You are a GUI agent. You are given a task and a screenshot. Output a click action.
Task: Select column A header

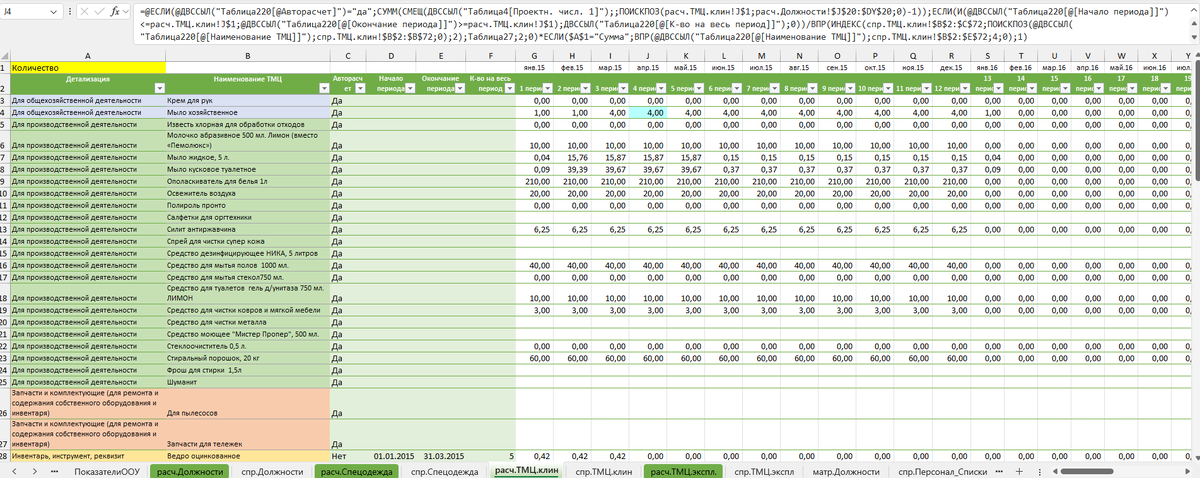[x=87, y=56]
